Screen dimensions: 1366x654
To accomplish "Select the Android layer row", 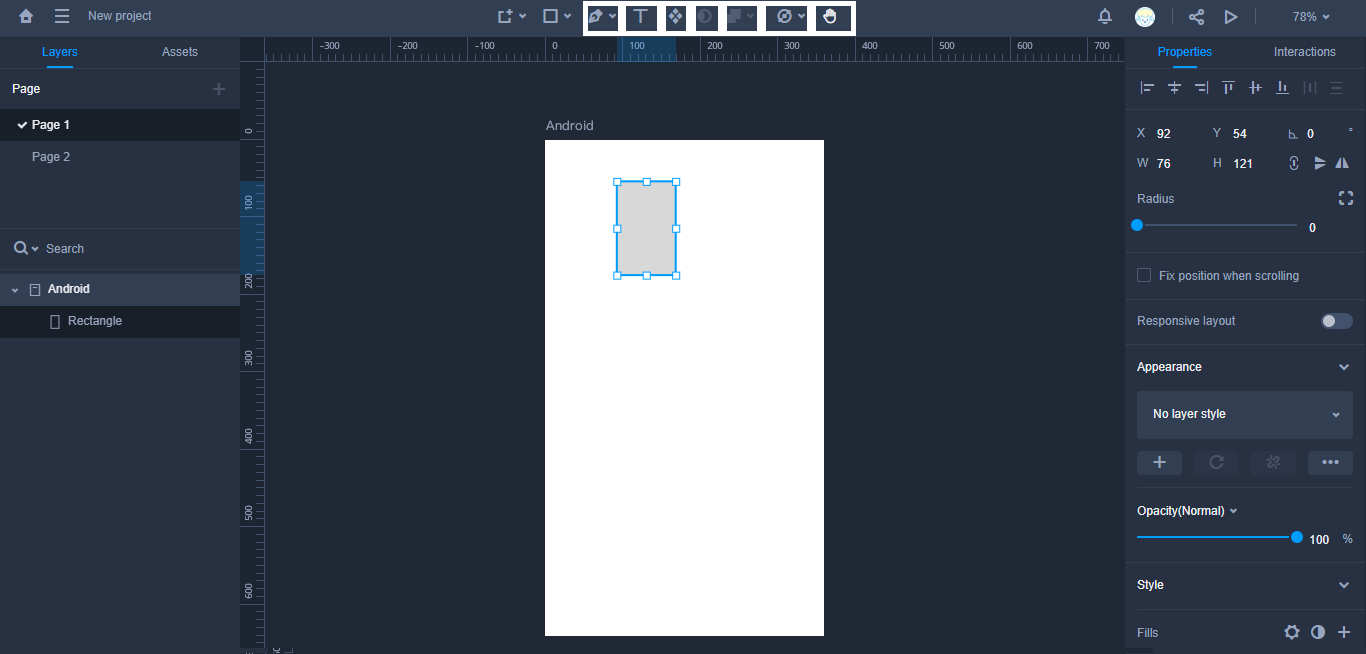I will tap(120, 289).
